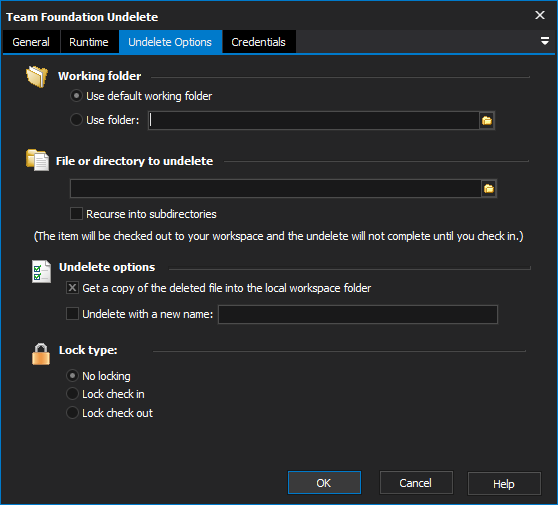The width and height of the screenshot is (558, 505).
Task: Switch to the Runtime tab
Action: point(89,42)
